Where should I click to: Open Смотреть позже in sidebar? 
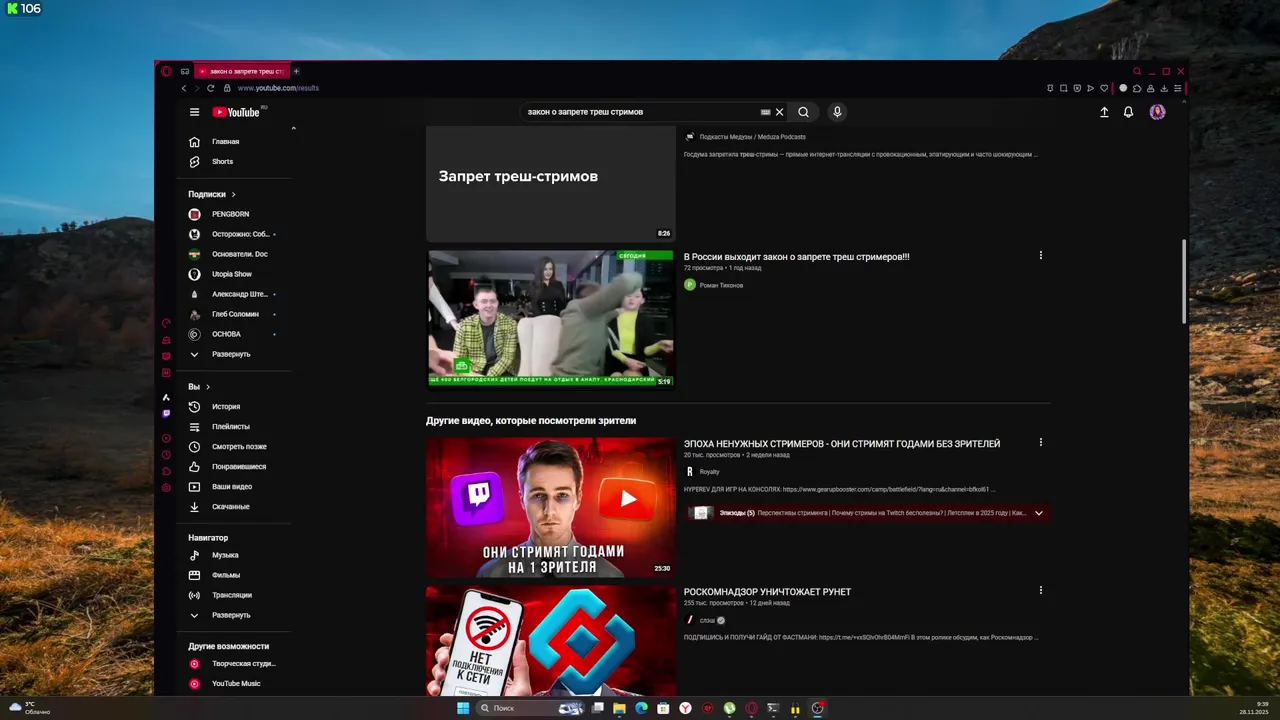click(x=238, y=447)
